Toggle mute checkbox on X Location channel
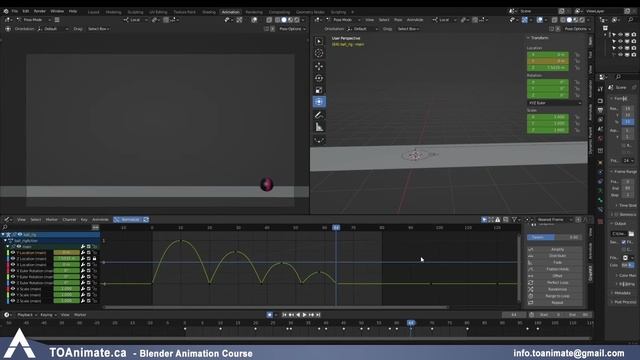This screenshot has height=360, width=640. click(x=89, y=264)
